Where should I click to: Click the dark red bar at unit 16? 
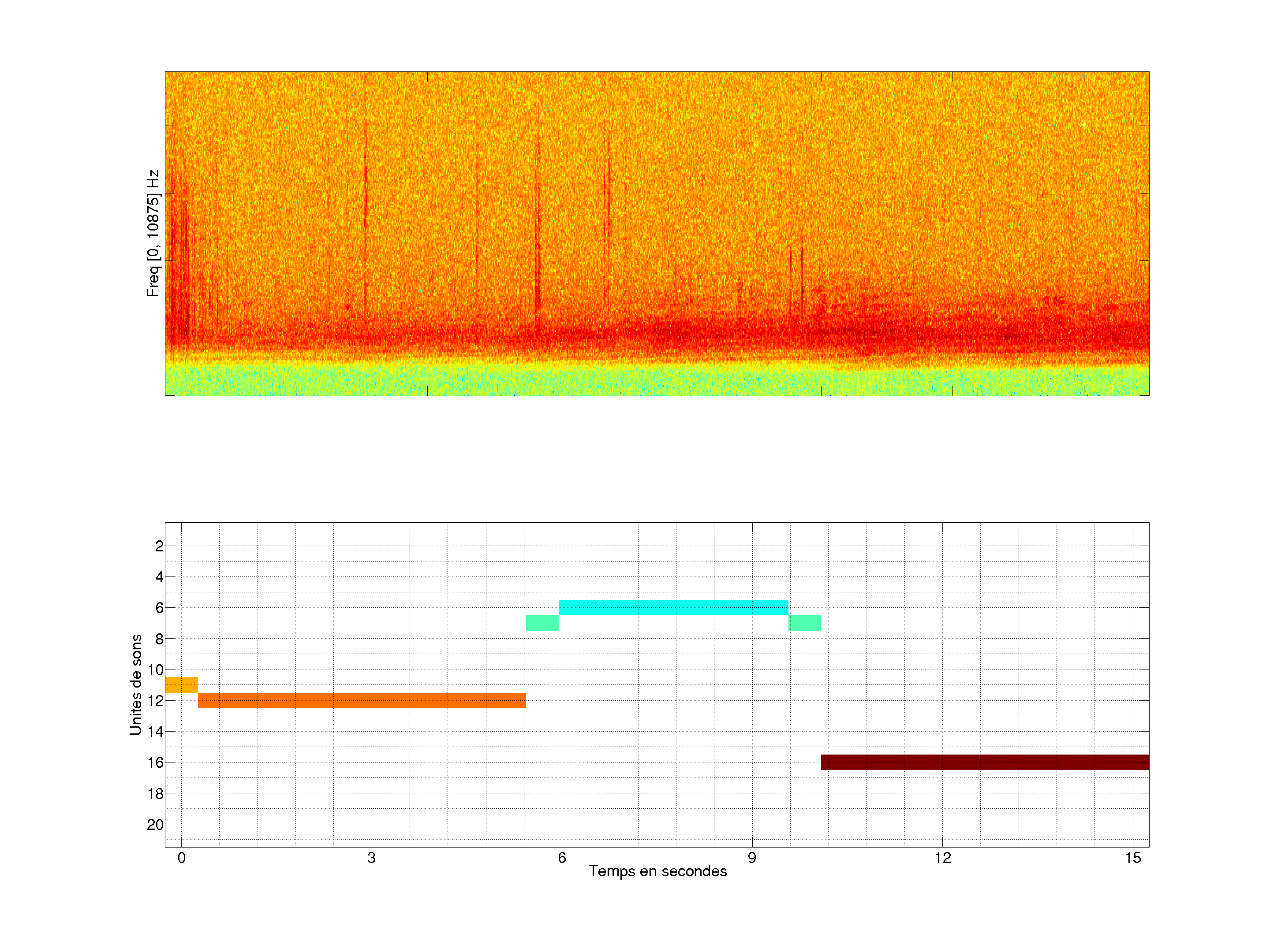(985, 762)
